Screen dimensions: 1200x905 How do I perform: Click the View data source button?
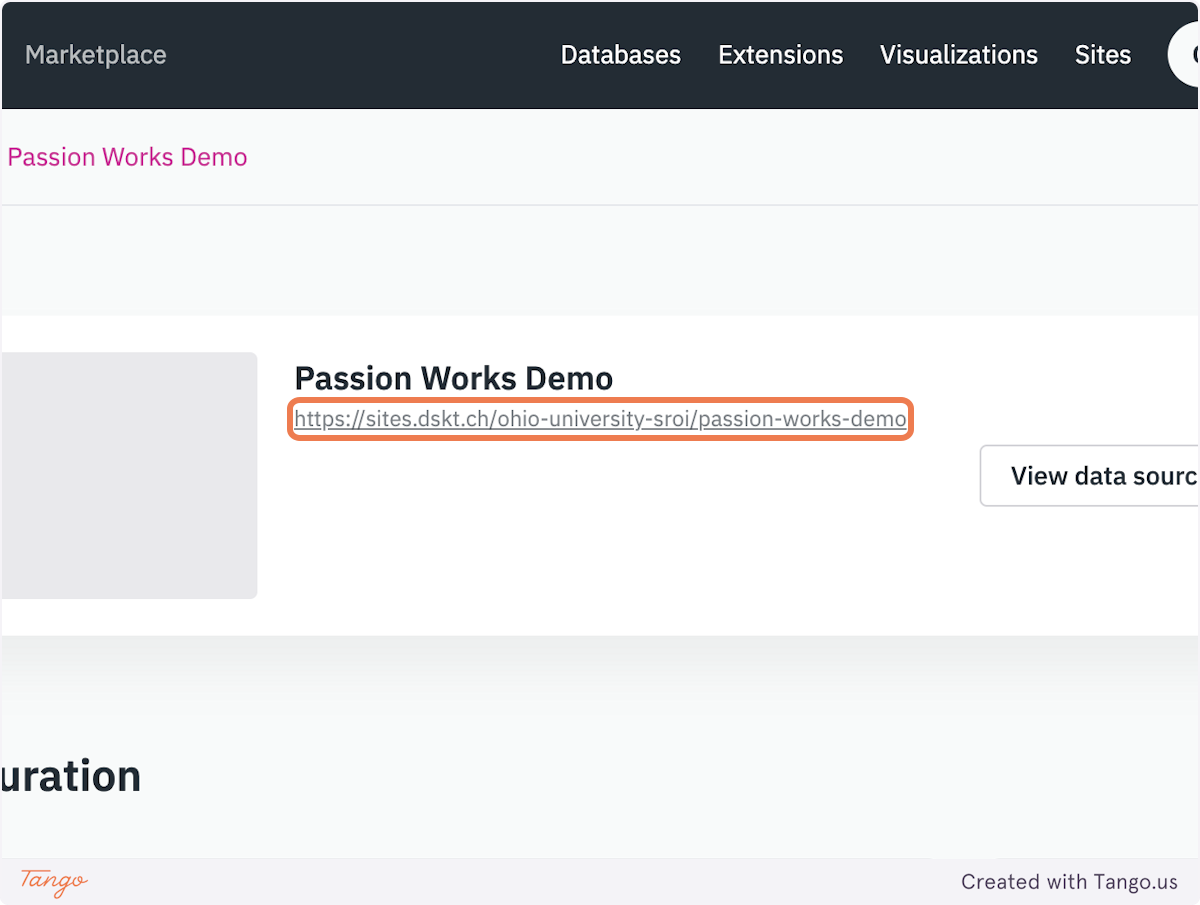1089,476
